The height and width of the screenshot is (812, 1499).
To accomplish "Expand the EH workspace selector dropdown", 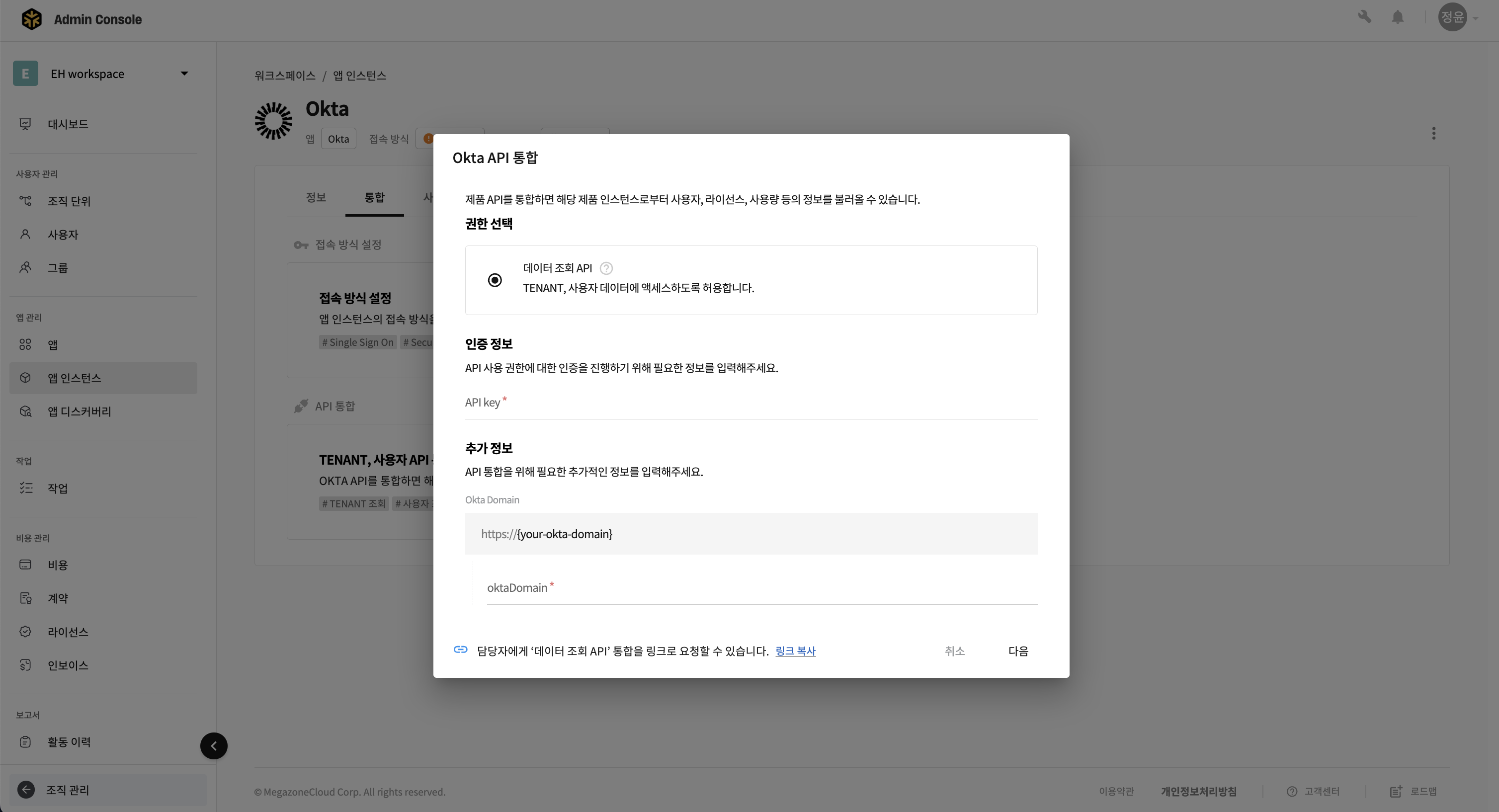I will pos(184,73).
